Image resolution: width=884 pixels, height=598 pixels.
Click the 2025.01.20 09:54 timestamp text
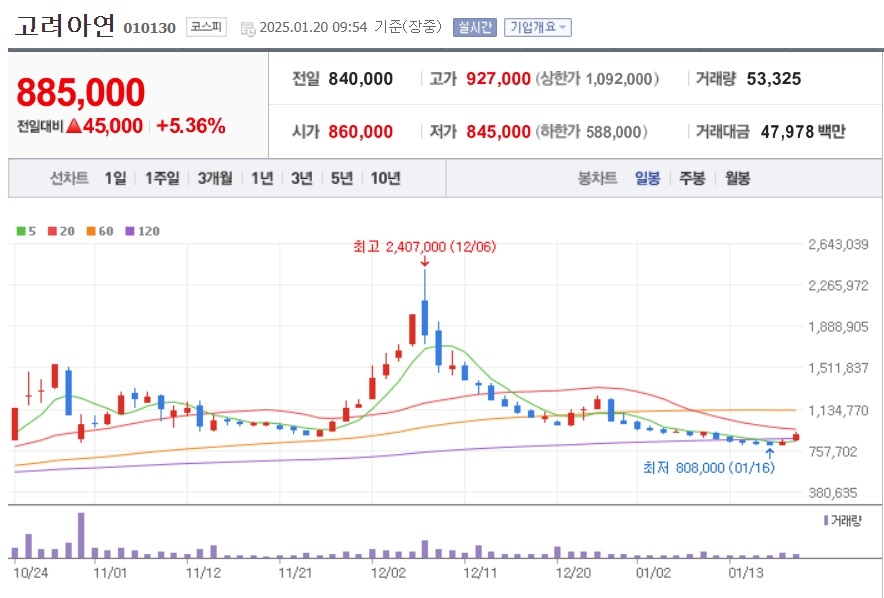point(313,27)
